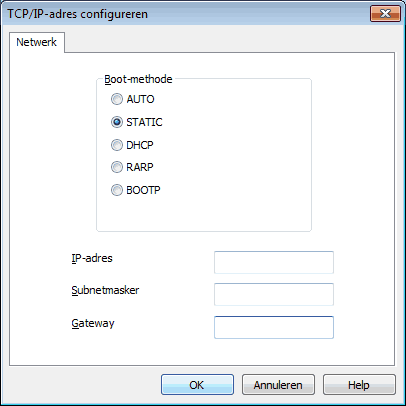Open the Netwerk tab
Image resolution: width=406 pixels, height=406 pixels.
click(x=37, y=42)
